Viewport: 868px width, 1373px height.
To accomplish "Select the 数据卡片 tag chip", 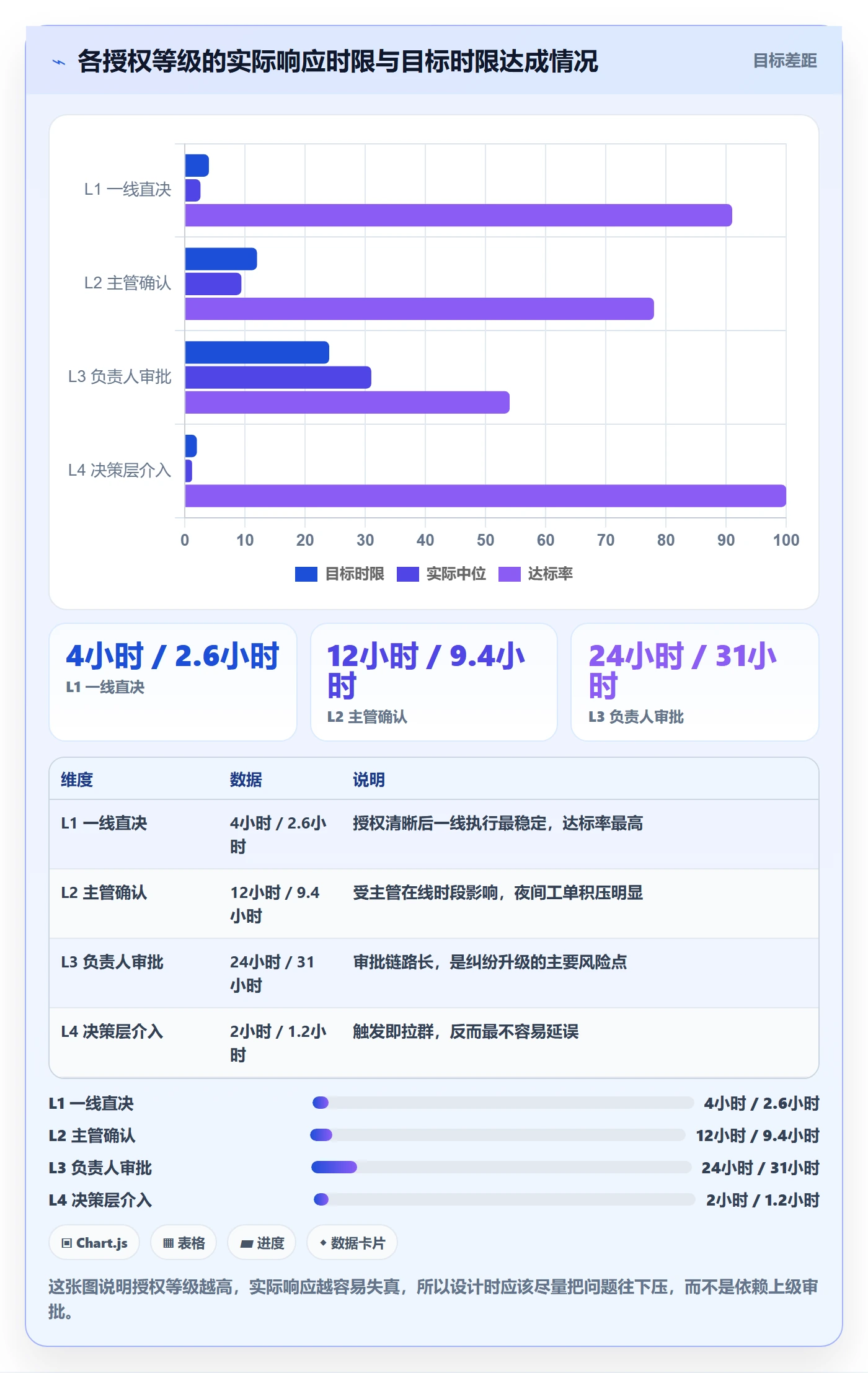I will [x=352, y=1243].
